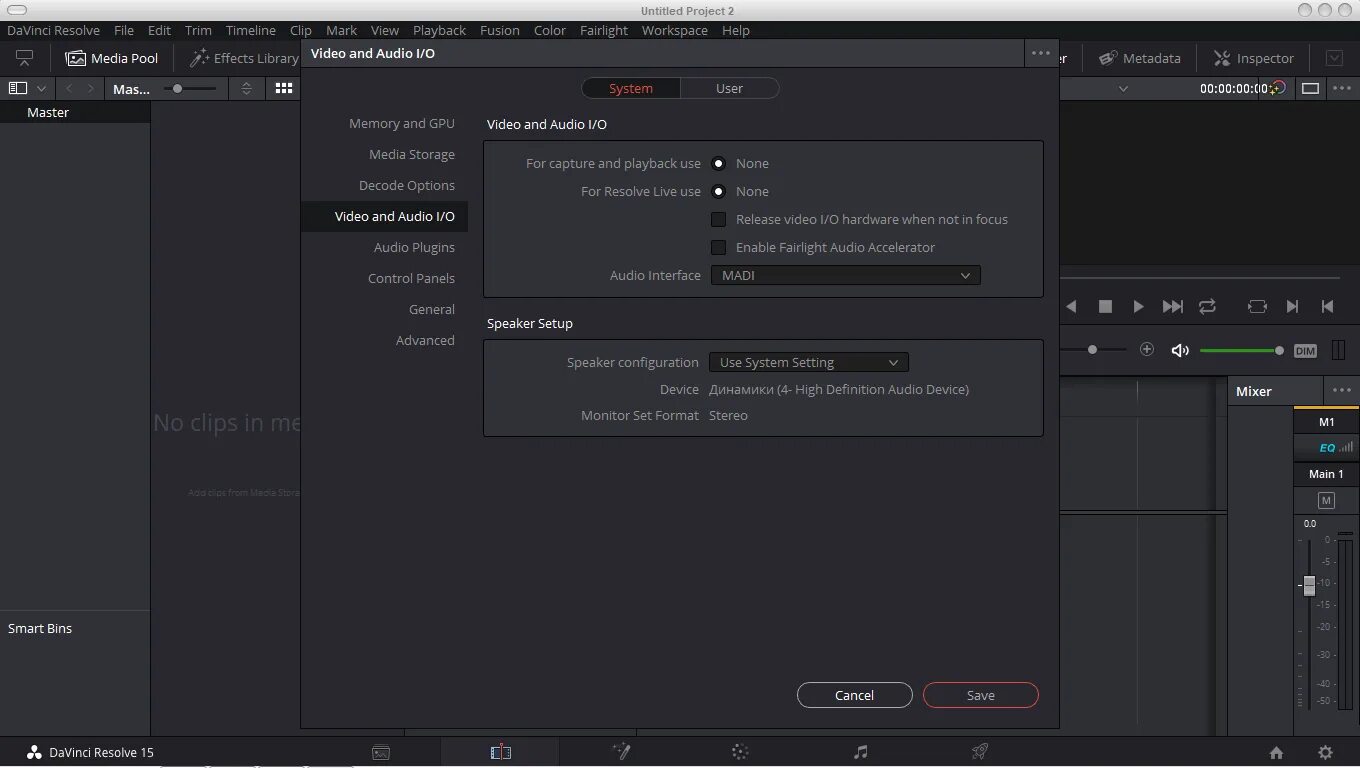Save the preferences

(x=981, y=695)
